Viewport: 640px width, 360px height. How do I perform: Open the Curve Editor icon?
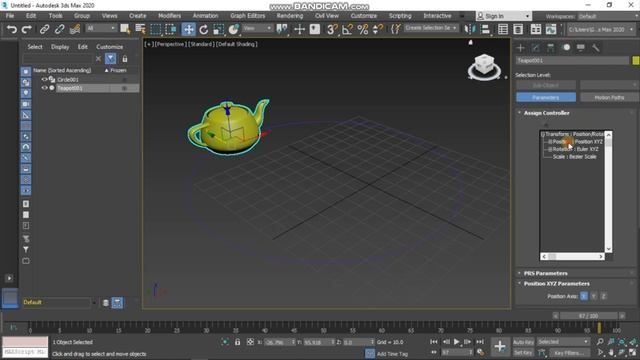coord(551,29)
